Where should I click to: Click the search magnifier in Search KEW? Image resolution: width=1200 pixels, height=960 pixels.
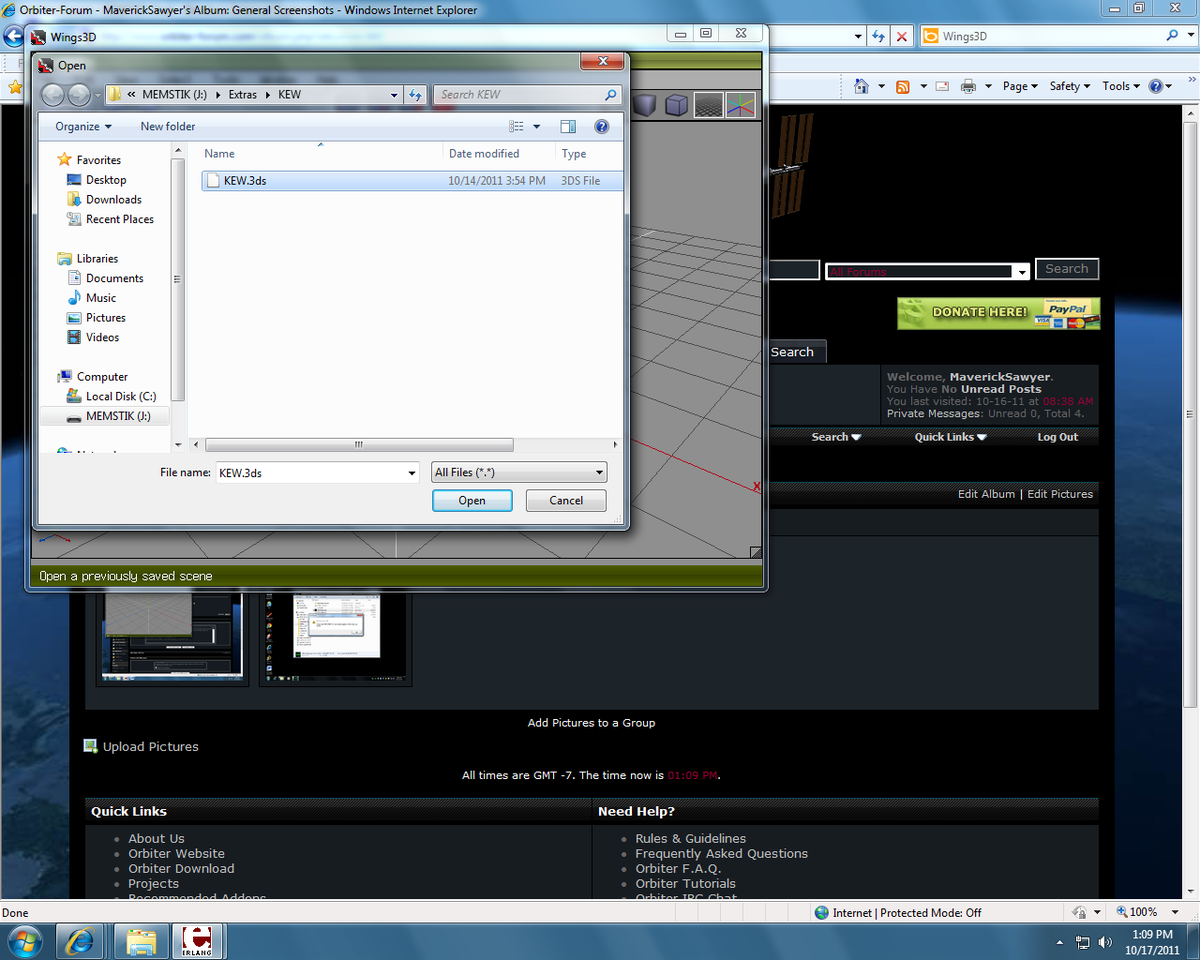click(x=610, y=95)
